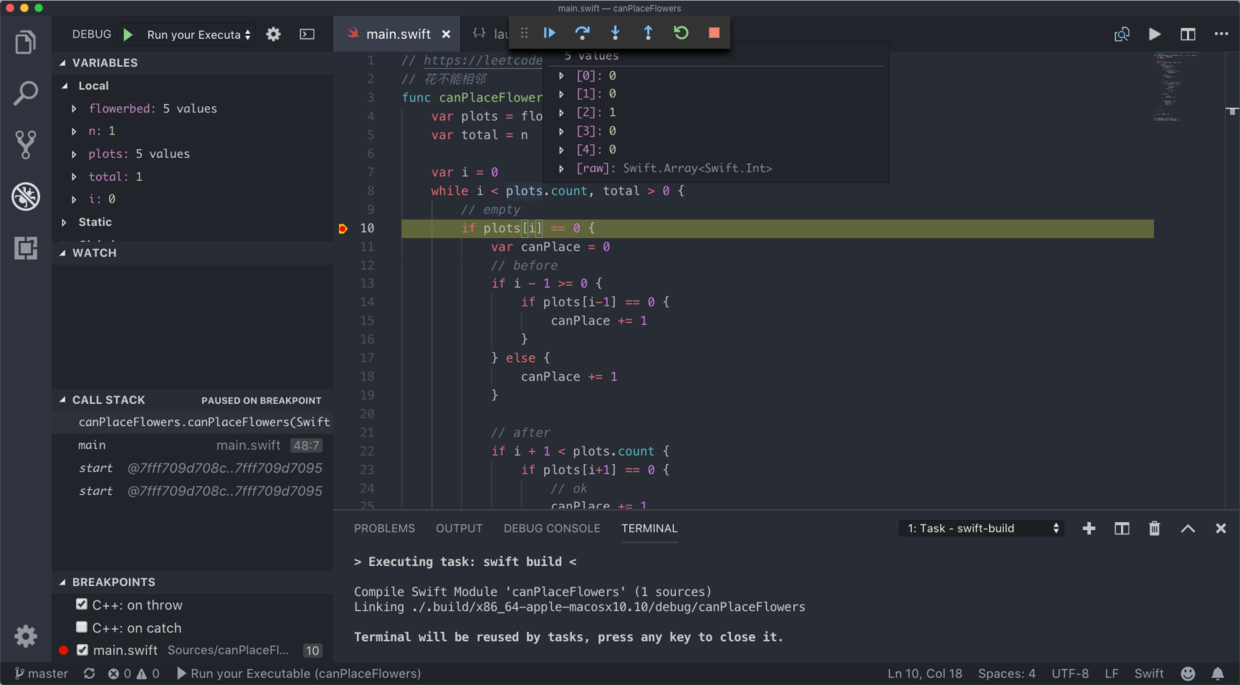Restart the debug session
1240x685 pixels.
pyautogui.click(x=681, y=33)
